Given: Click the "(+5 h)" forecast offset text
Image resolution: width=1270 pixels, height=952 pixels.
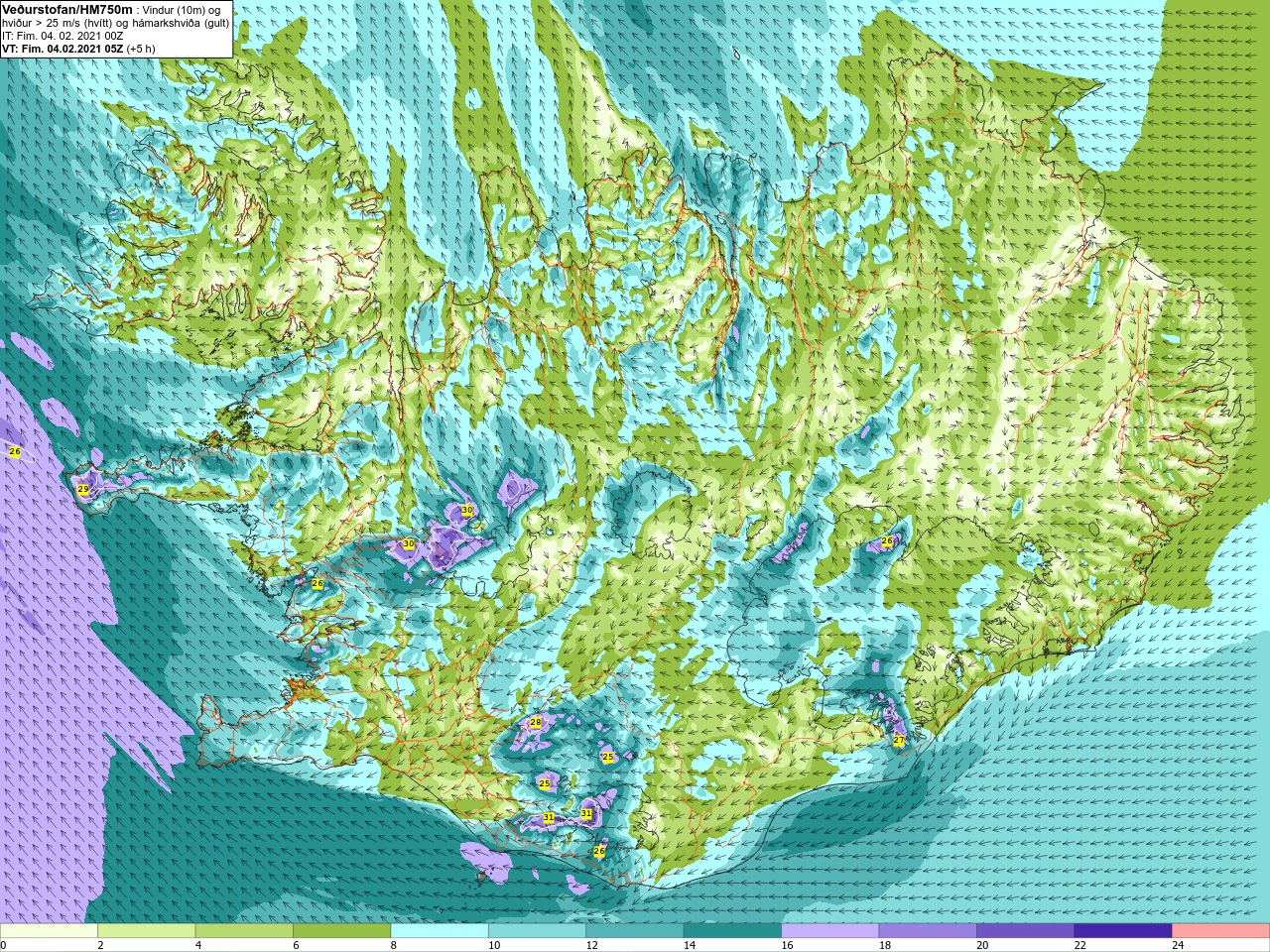Looking at the screenshot, I should 141,49.
